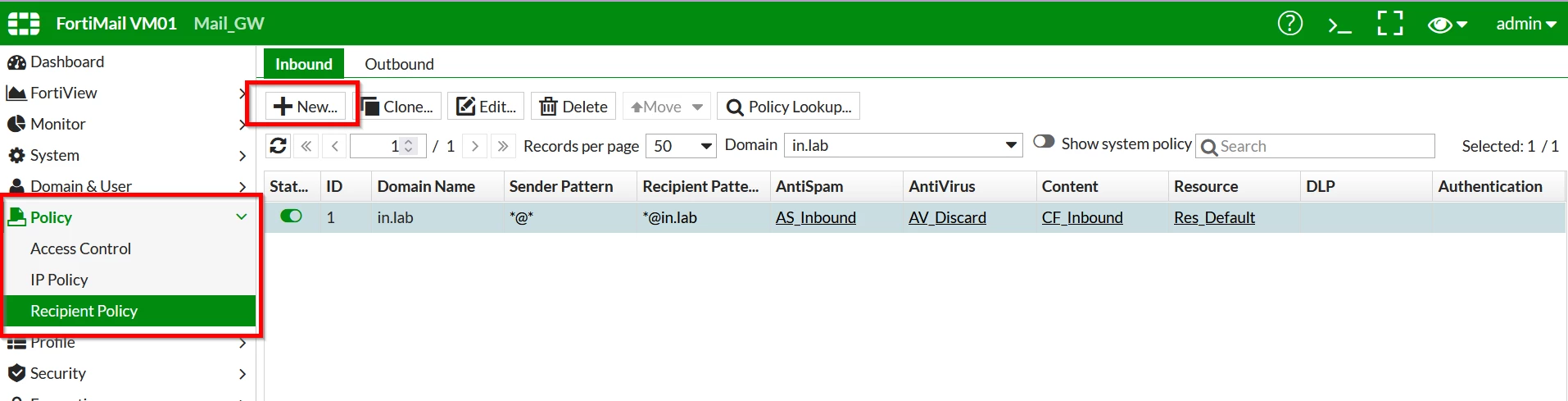Click the Edit... button
This screenshot has height=401, width=1568.
(487, 107)
